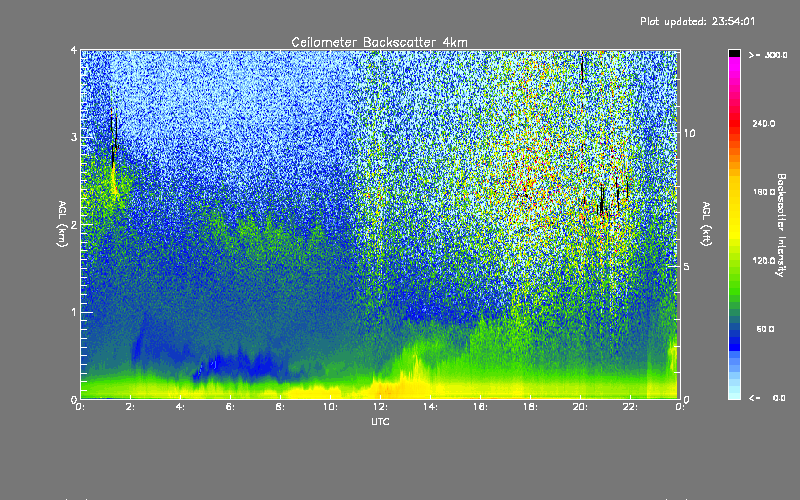Click the '10' kft label on right axis
The image size is (800, 500).
point(689,134)
